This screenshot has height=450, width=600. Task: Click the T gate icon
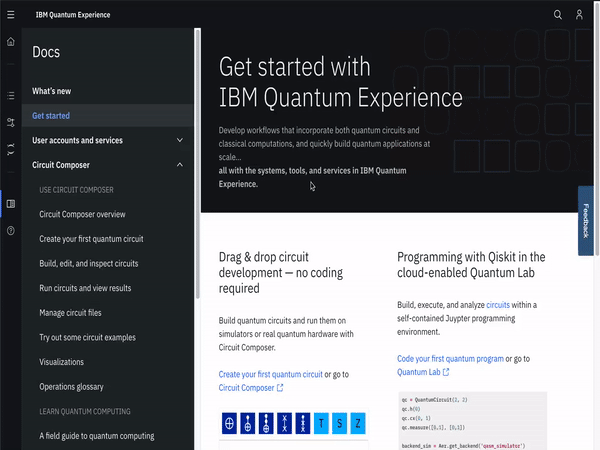321,423
